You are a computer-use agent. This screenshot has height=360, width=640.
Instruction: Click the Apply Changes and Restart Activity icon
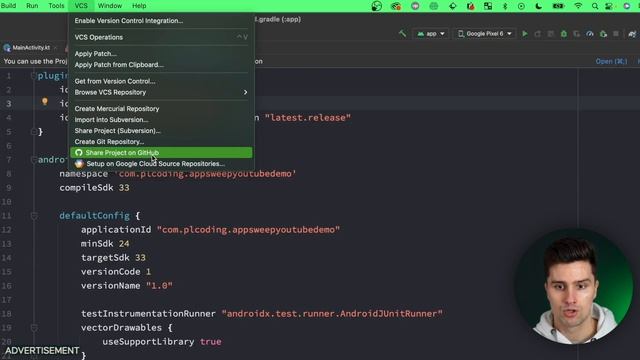pyautogui.click(x=538, y=34)
